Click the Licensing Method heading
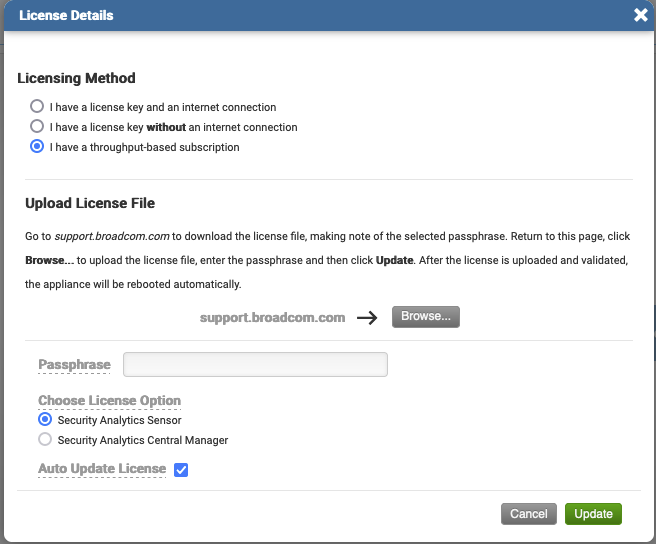Image resolution: width=656 pixels, height=544 pixels. (76, 78)
